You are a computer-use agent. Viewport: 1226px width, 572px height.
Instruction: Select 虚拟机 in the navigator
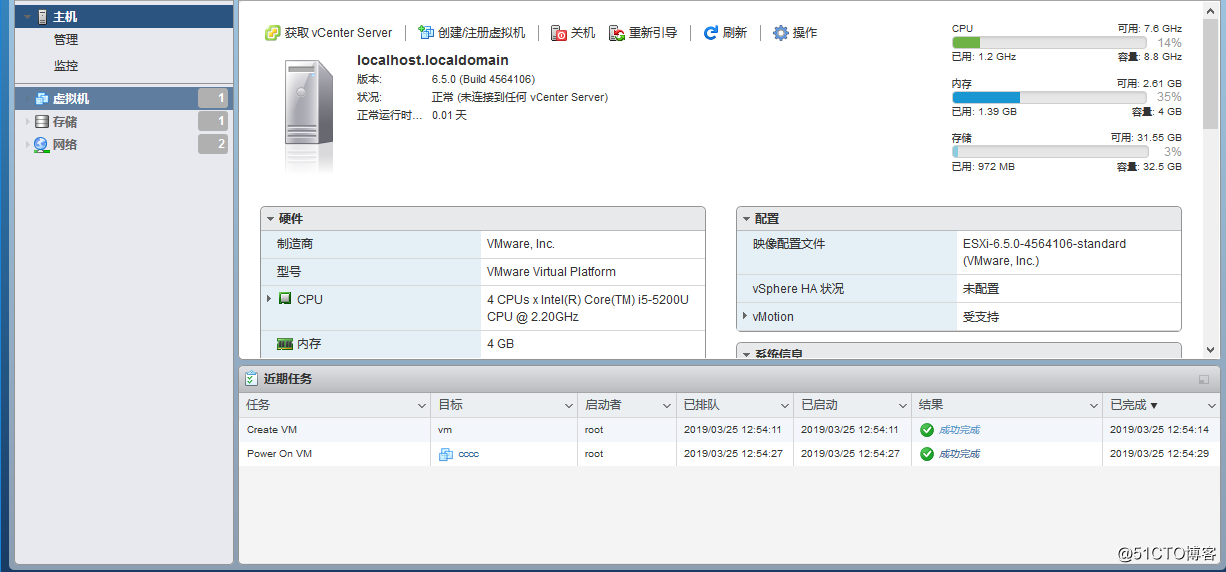(x=71, y=98)
